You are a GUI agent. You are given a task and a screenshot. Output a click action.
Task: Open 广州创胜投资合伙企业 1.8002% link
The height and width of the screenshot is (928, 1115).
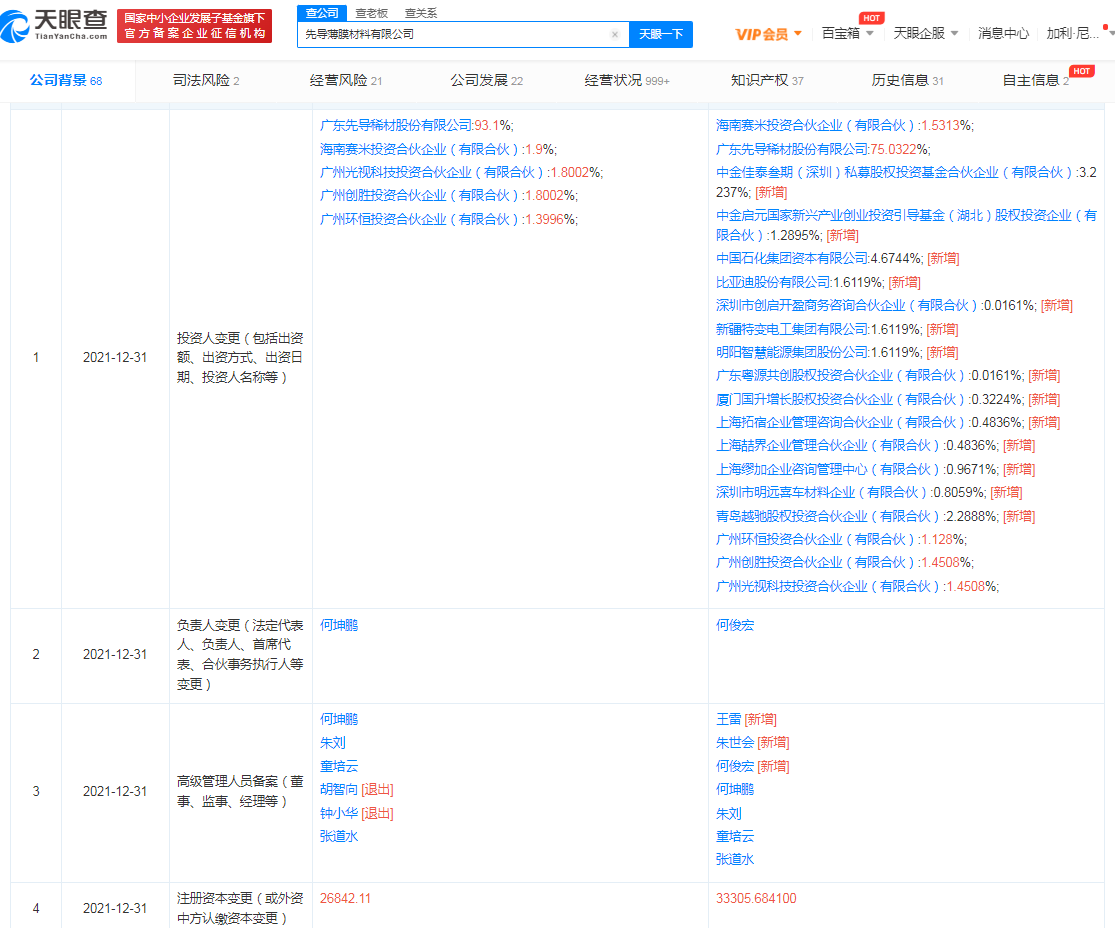click(421, 196)
